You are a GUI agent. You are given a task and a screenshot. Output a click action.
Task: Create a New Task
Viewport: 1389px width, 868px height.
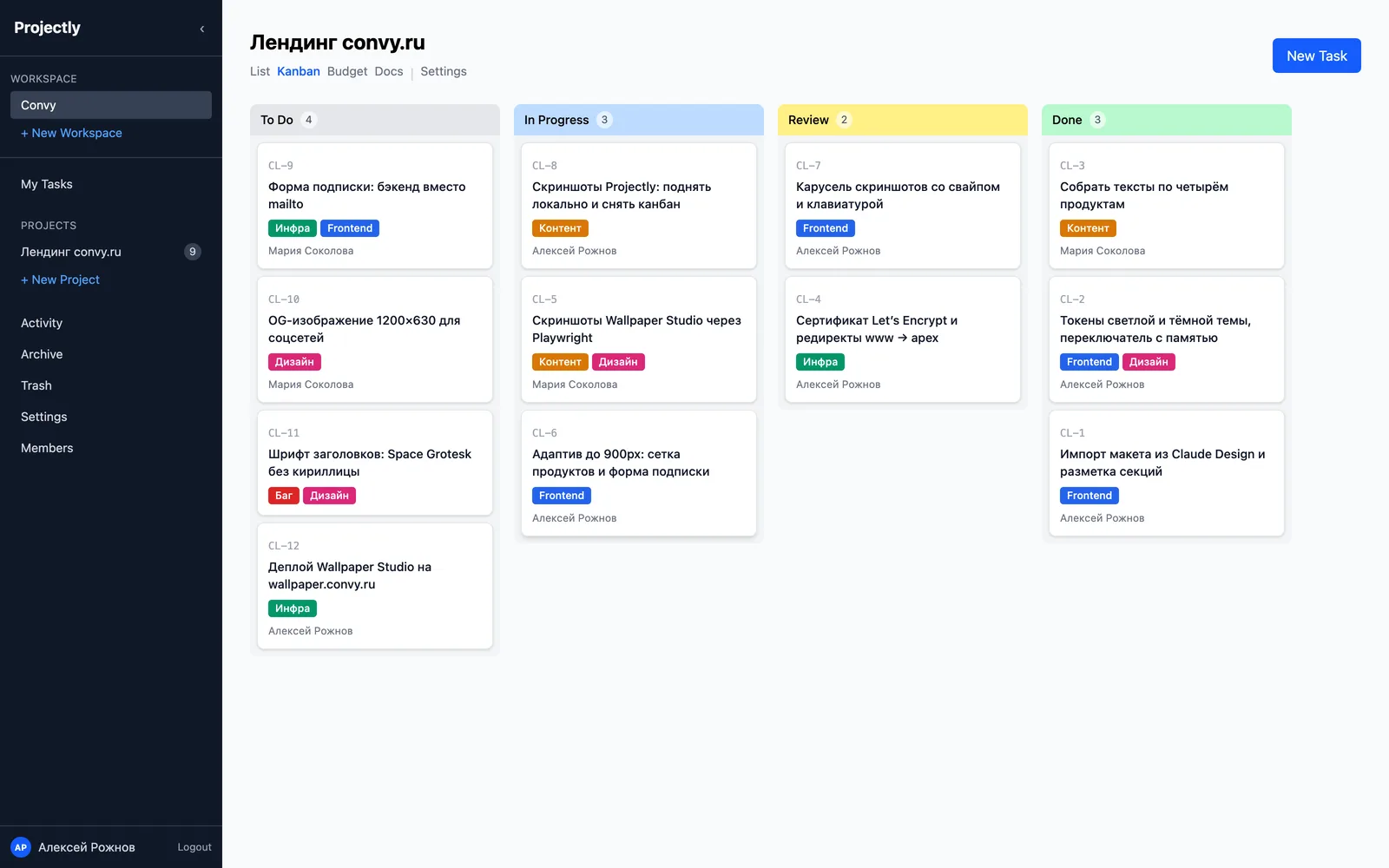click(1317, 56)
